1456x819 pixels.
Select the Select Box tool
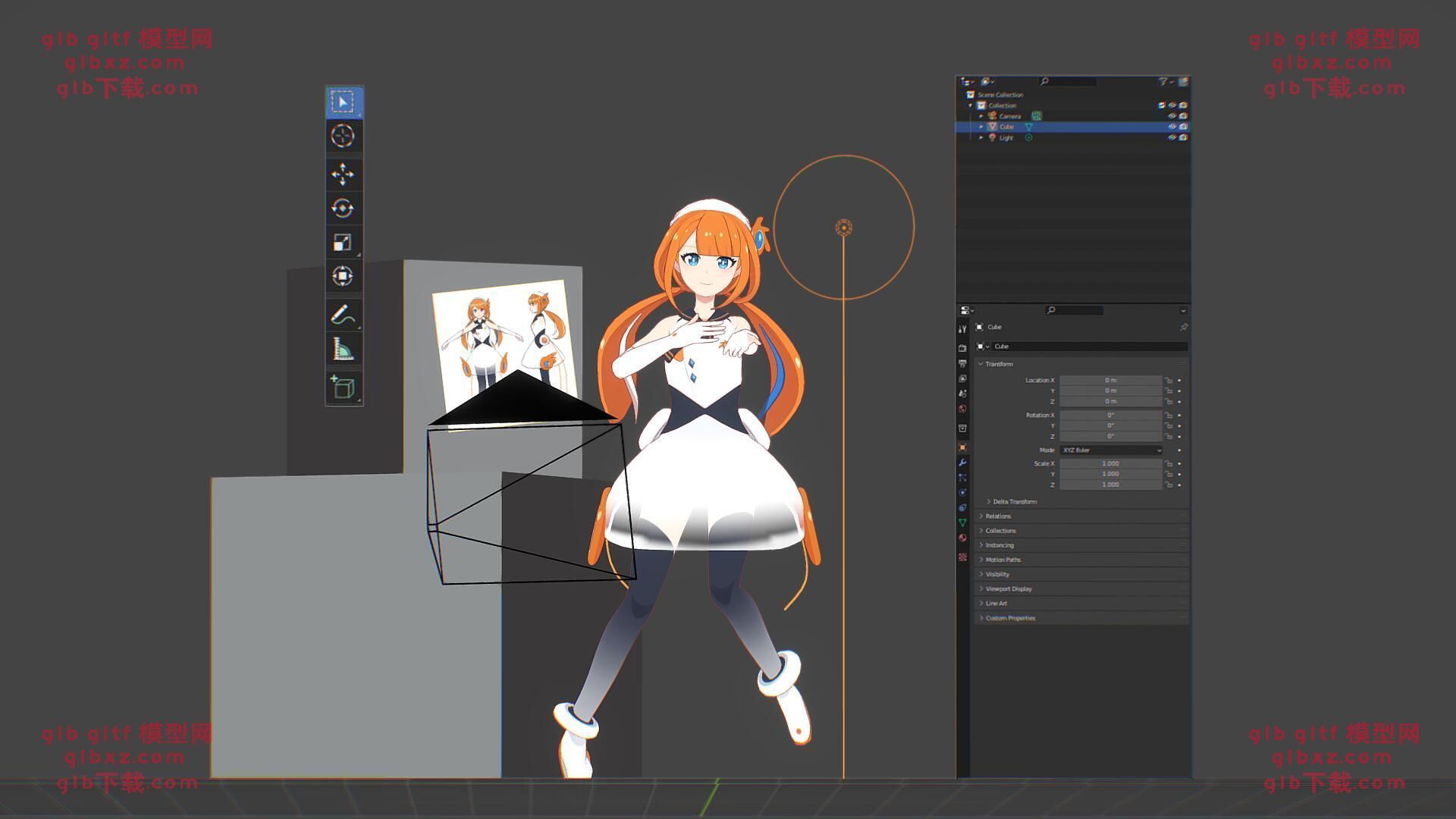pyautogui.click(x=343, y=102)
